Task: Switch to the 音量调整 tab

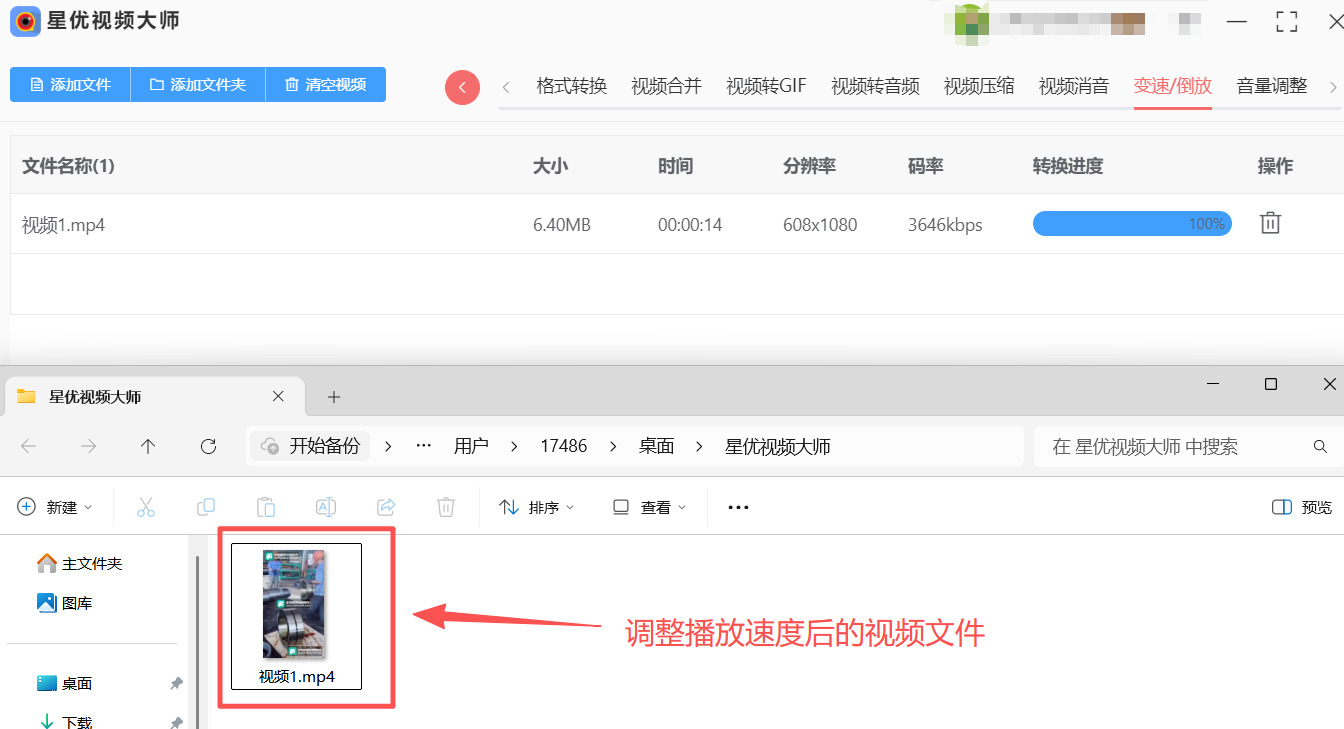Action: pos(1272,86)
